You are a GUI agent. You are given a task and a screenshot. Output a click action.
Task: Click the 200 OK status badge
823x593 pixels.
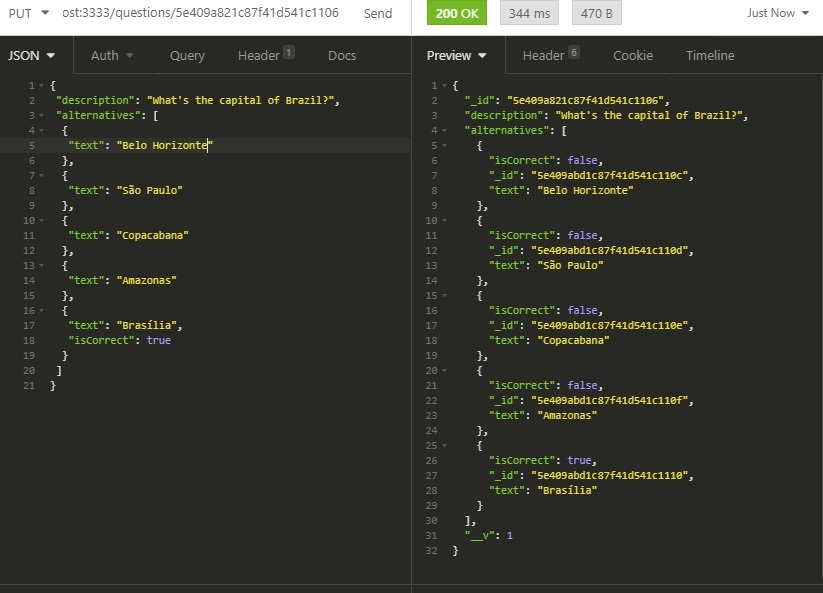457,13
